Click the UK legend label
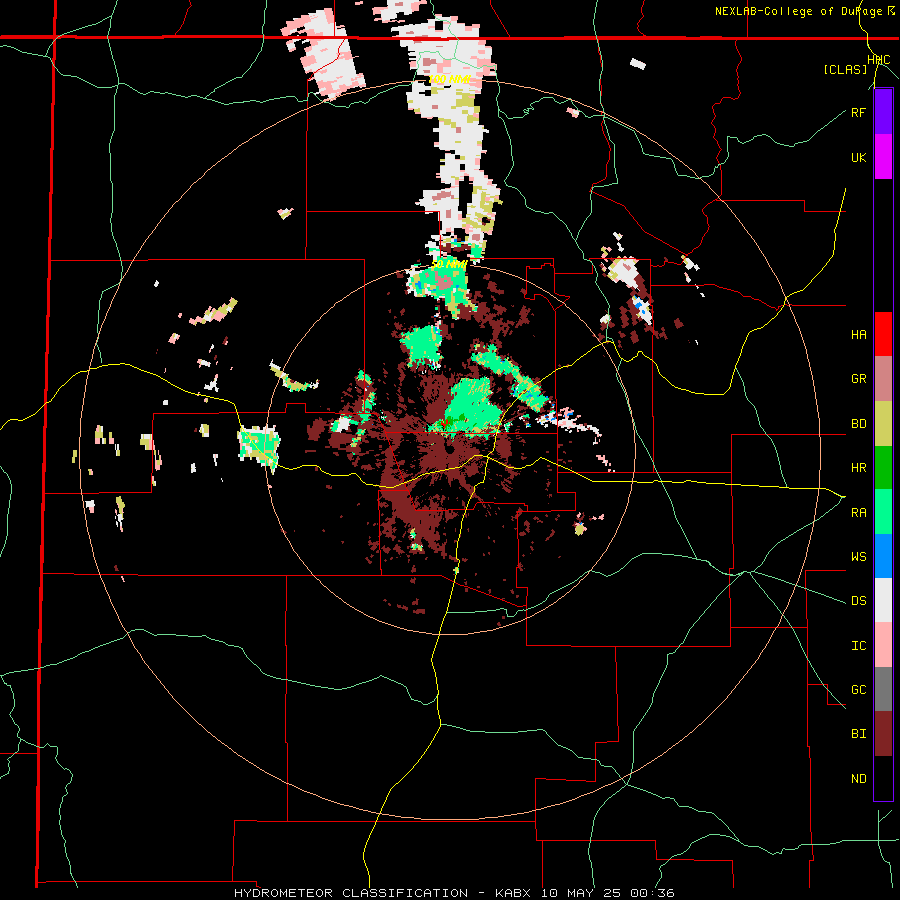 click(x=858, y=157)
